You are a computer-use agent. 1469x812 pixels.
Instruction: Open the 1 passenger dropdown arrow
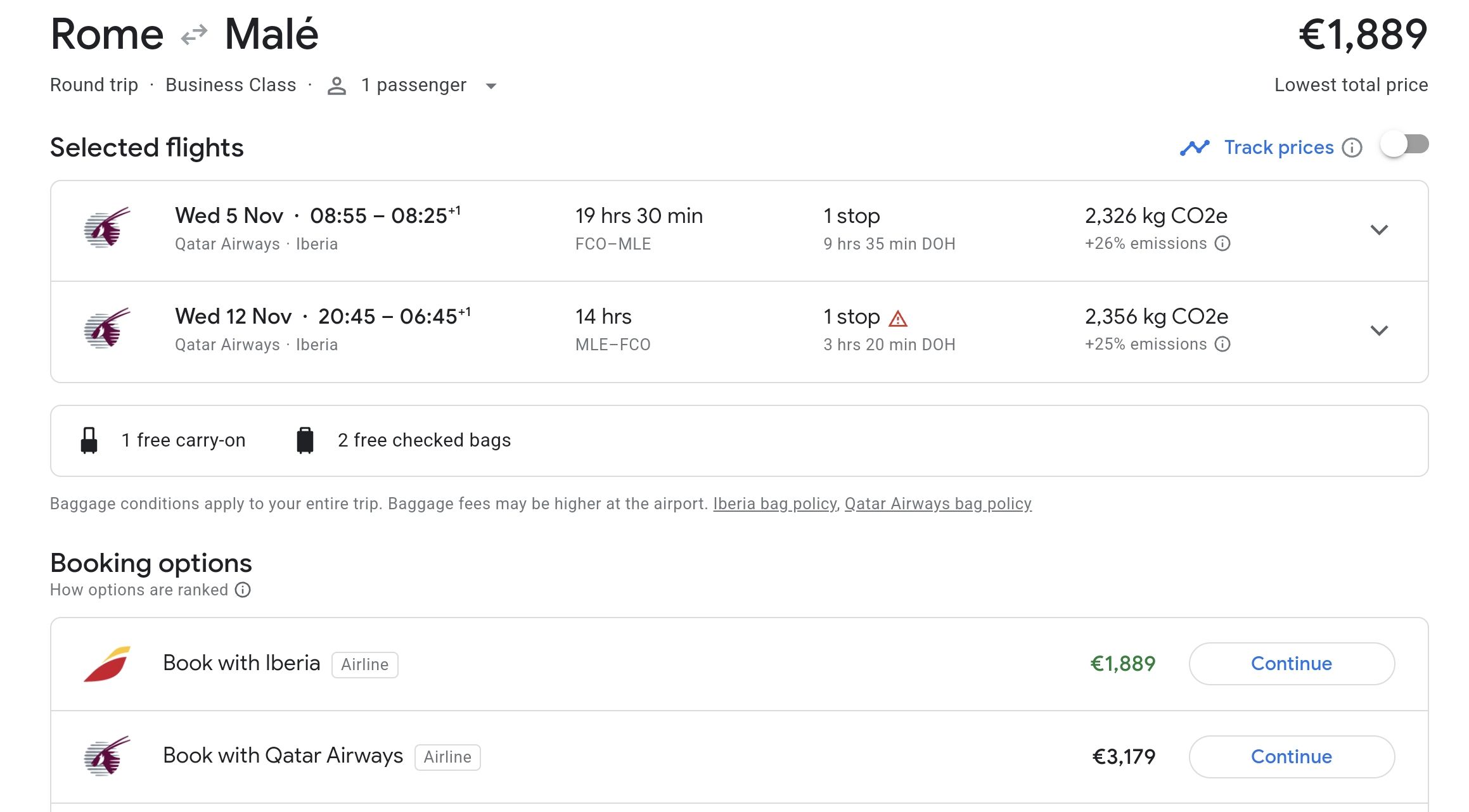[x=491, y=86]
